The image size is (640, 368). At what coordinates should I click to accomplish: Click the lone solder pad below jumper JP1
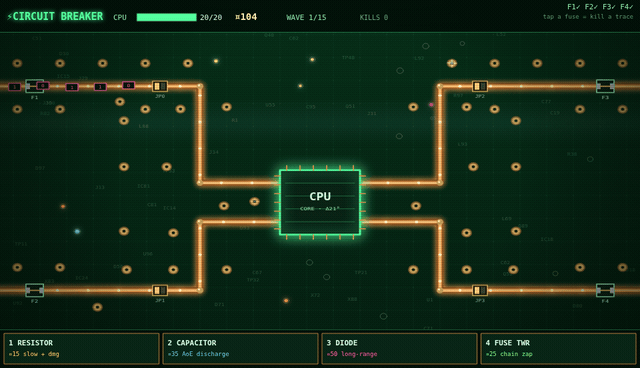97,307
